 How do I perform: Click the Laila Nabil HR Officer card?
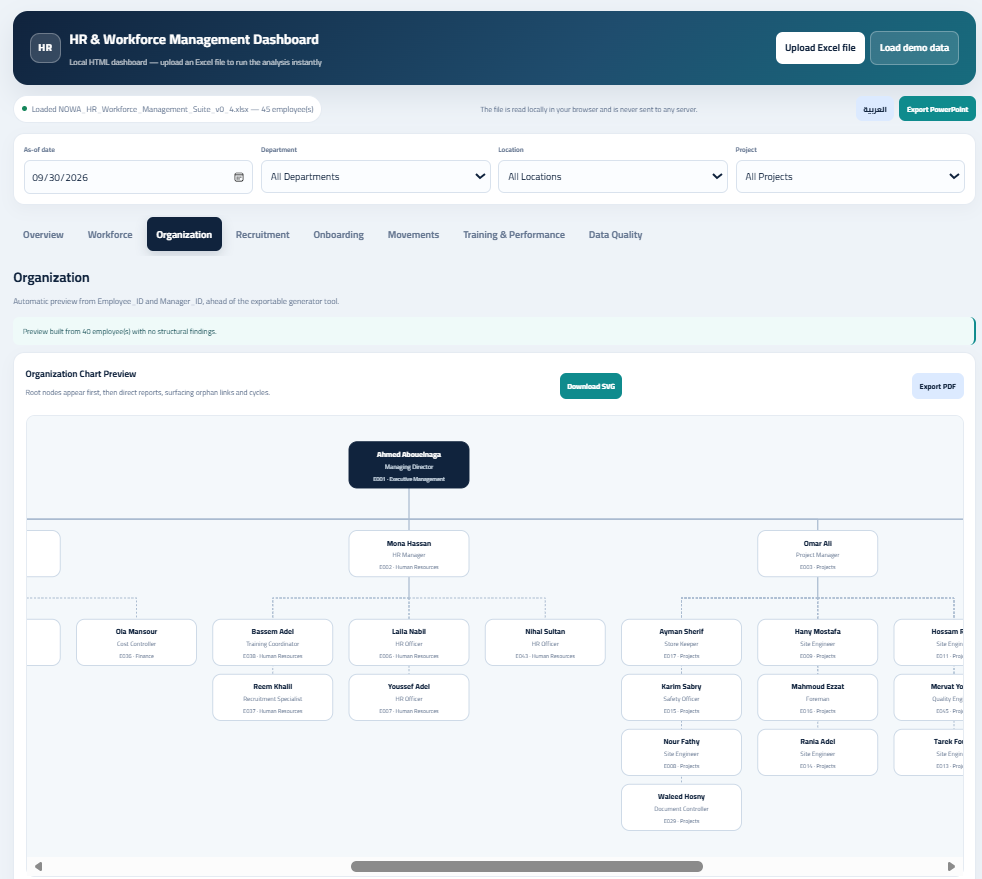click(x=409, y=643)
